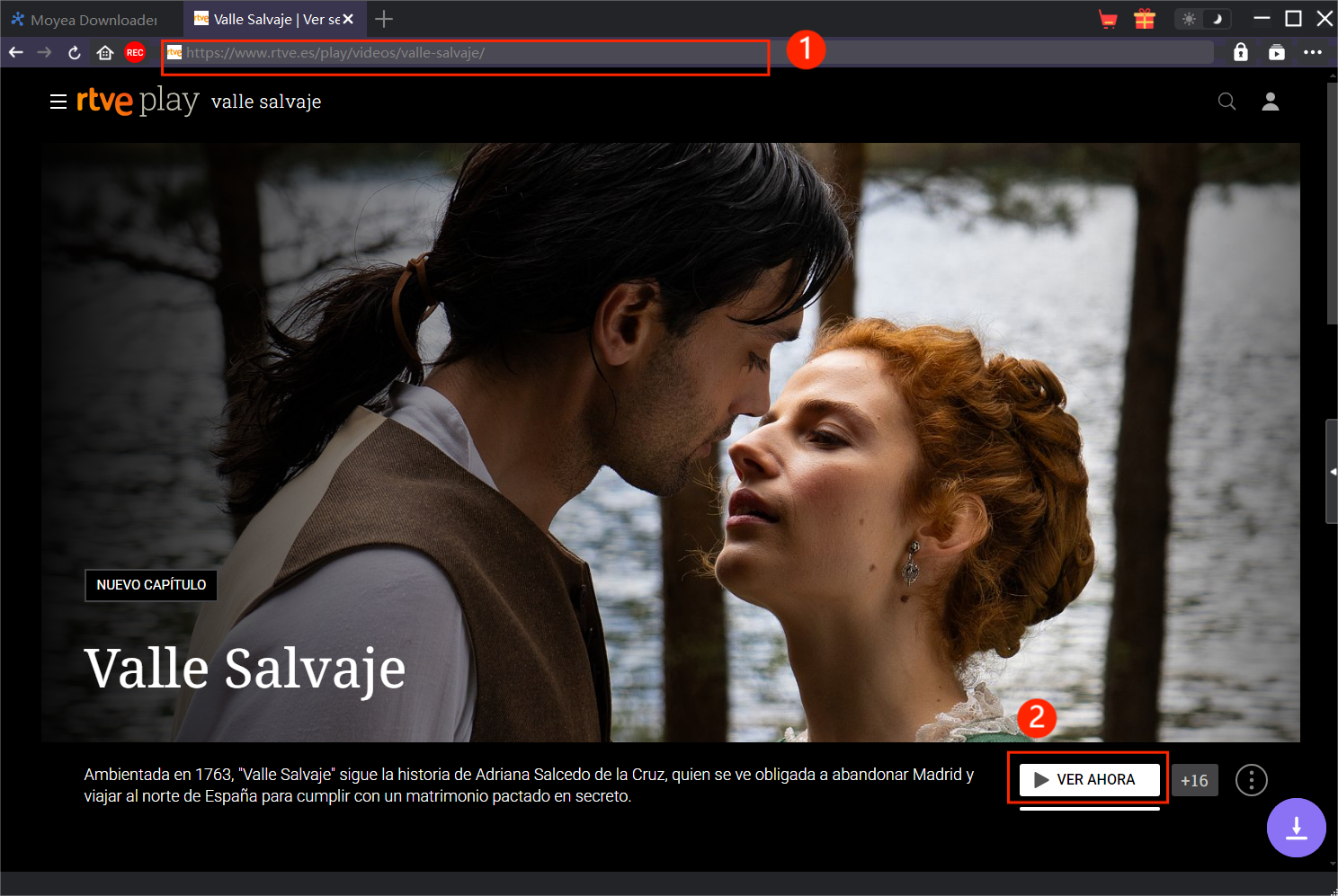Start recording with the REC button

(135, 52)
